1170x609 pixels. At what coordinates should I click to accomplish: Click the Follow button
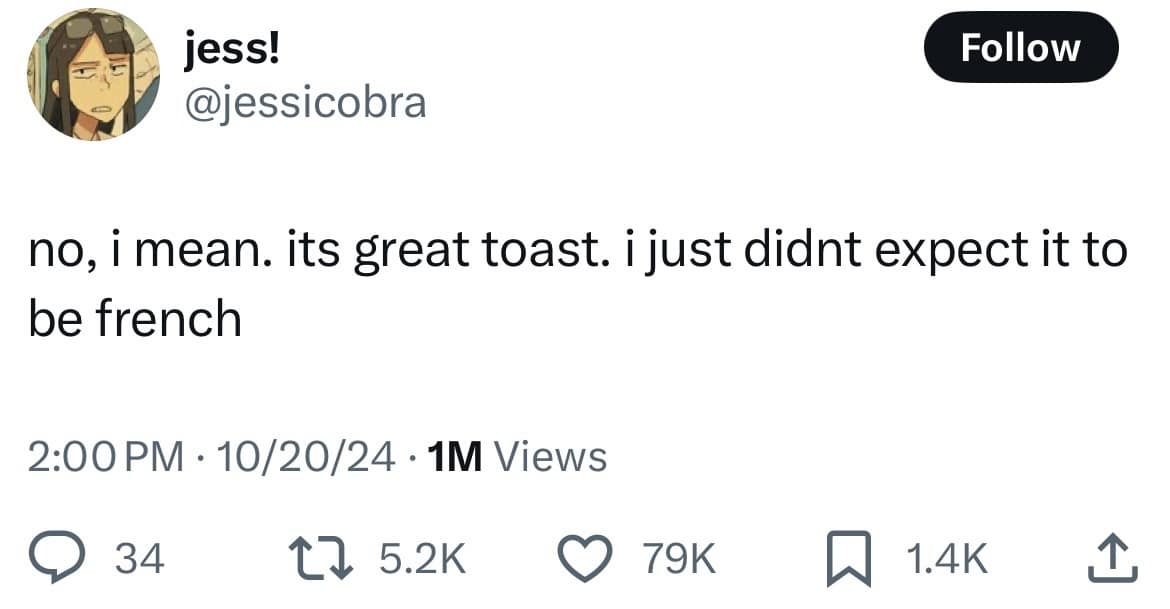[1020, 47]
